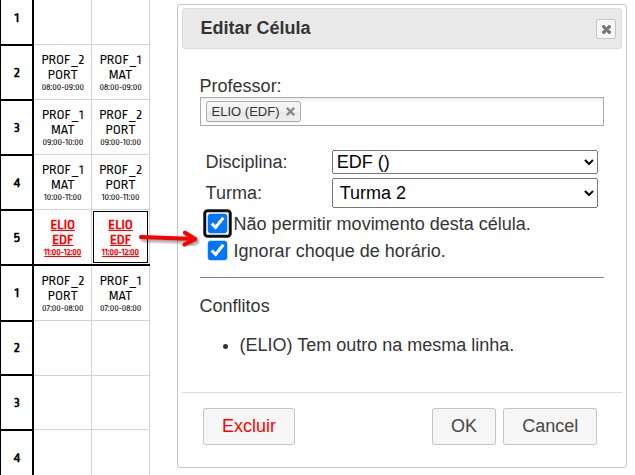Select the first-column ELIO EDF cell in row 5
The image size is (635, 475).
click(62, 238)
